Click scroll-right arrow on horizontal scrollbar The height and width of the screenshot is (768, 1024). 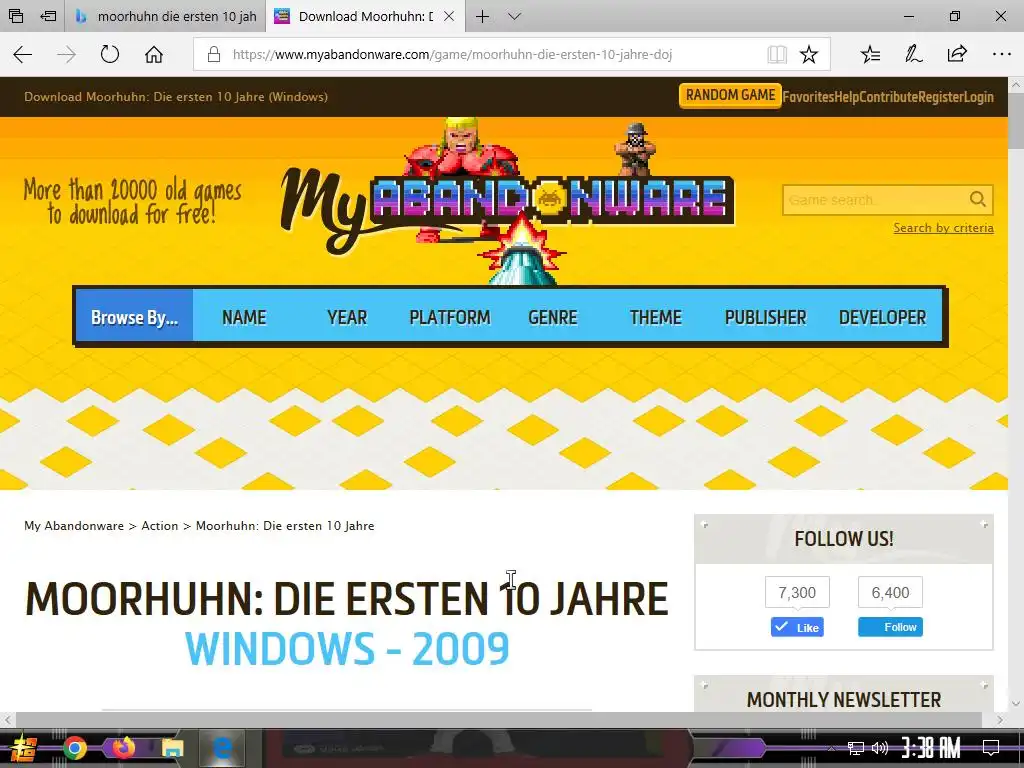[999, 720]
